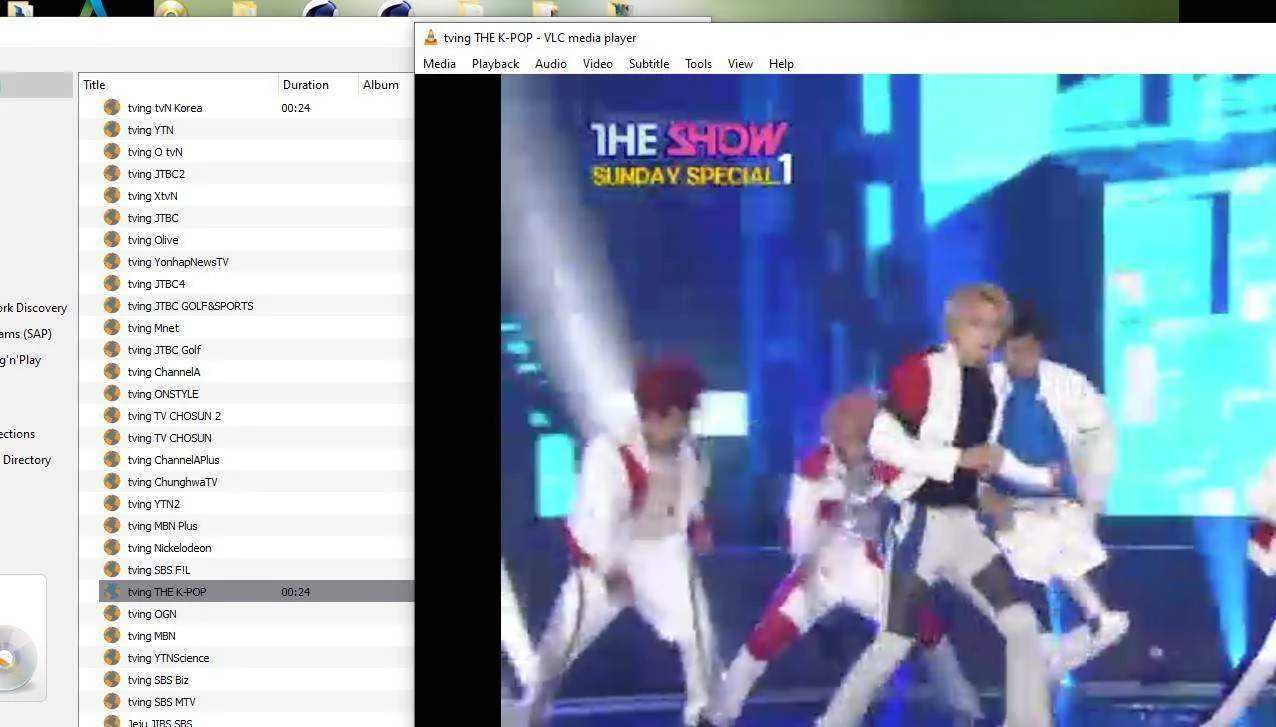Image resolution: width=1276 pixels, height=727 pixels.
Task: Open the Video menu
Action: pyautogui.click(x=597, y=64)
